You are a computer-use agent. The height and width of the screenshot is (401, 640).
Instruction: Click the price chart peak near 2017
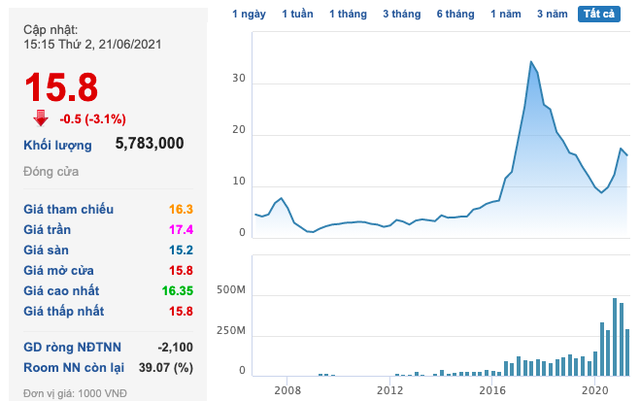(531, 62)
